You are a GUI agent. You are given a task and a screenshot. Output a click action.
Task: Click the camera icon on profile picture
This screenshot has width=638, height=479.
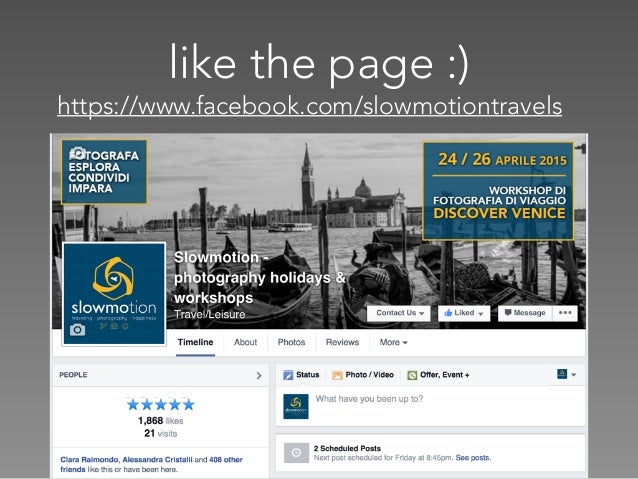[x=77, y=329]
